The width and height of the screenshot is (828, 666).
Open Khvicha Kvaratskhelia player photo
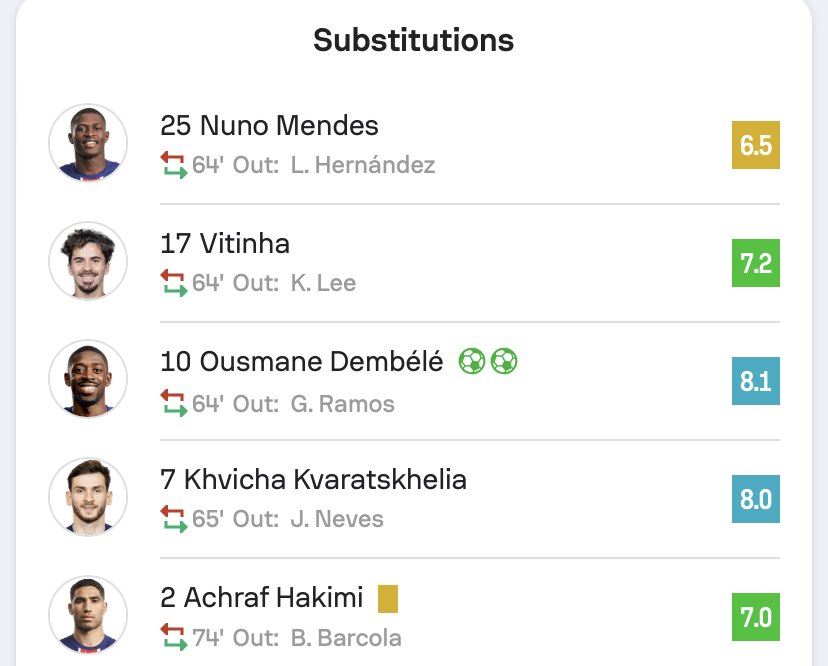[x=88, y=497]
